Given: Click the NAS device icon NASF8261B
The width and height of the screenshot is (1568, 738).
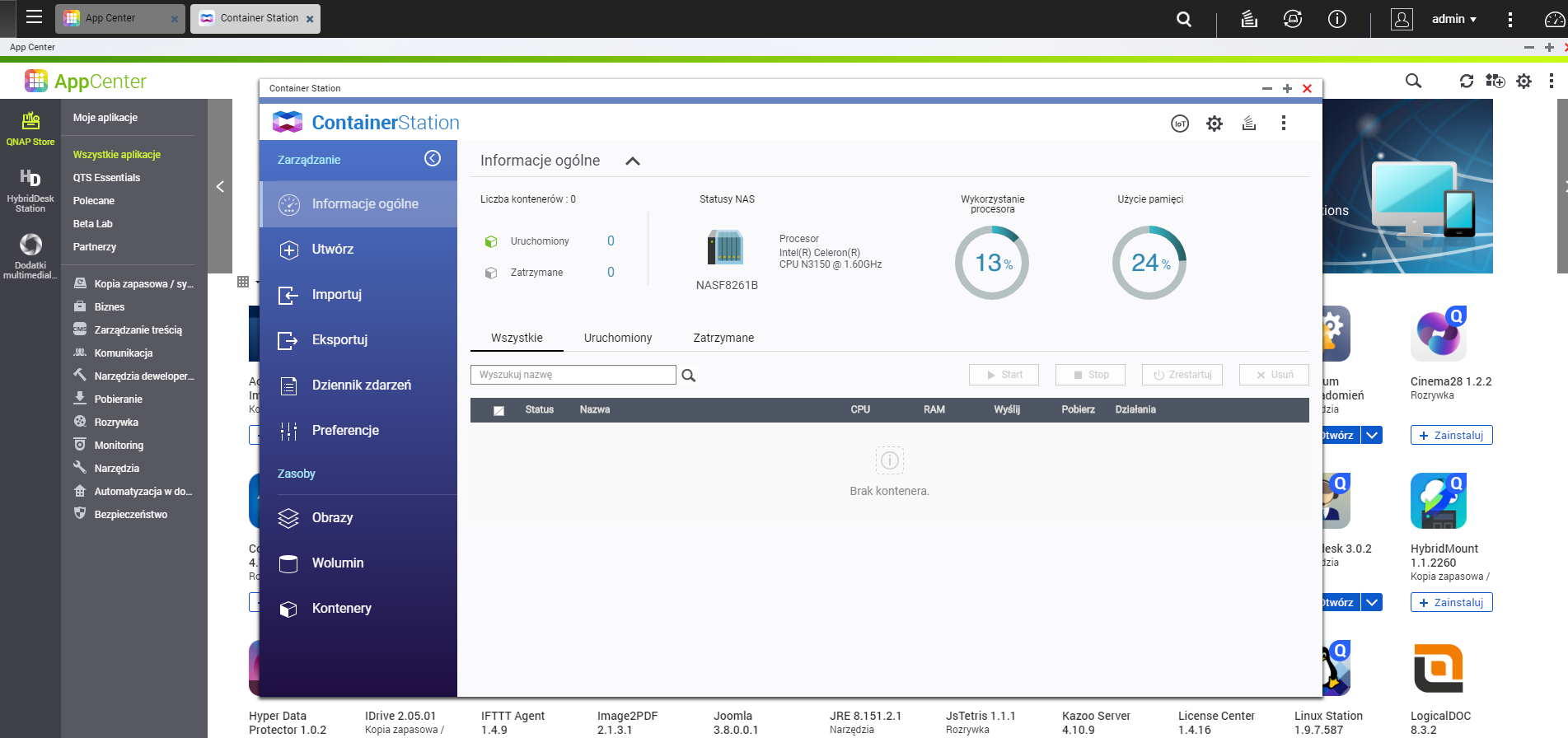Looking at the screenshot, I should pyautogui.click(x=726, y=247).
